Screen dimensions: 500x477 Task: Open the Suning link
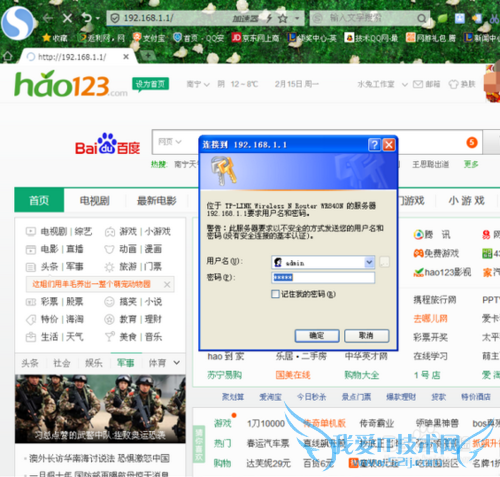point(224,375)
